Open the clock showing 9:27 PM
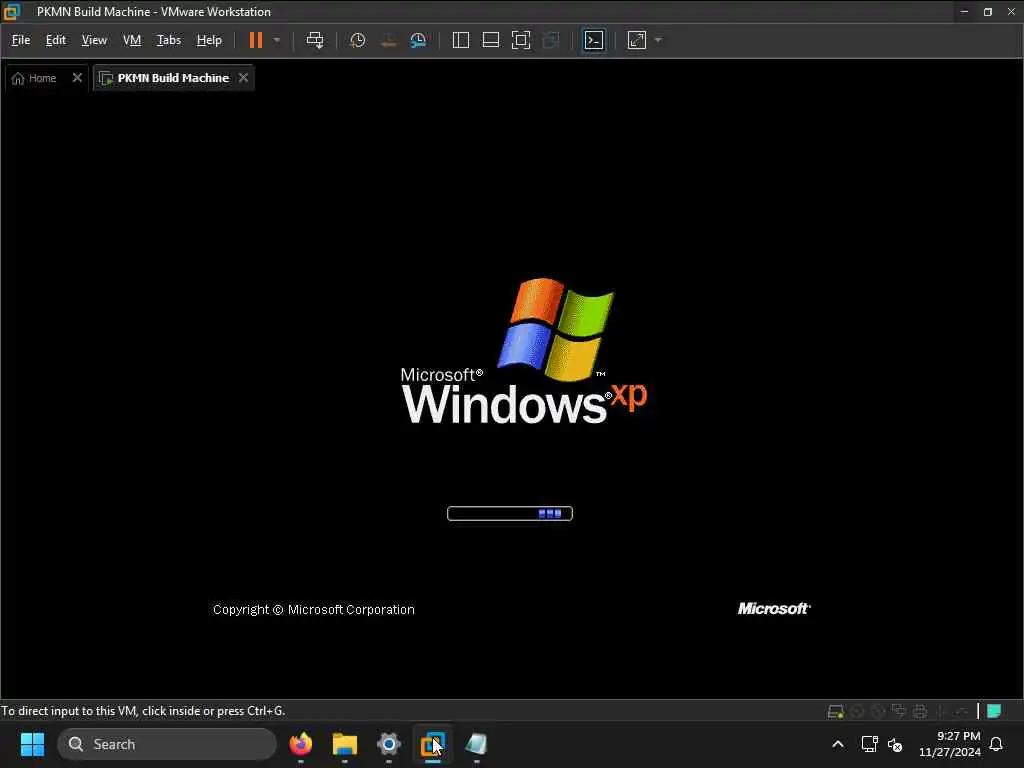Screen dimensions: 1024x768 pos(950,744)
